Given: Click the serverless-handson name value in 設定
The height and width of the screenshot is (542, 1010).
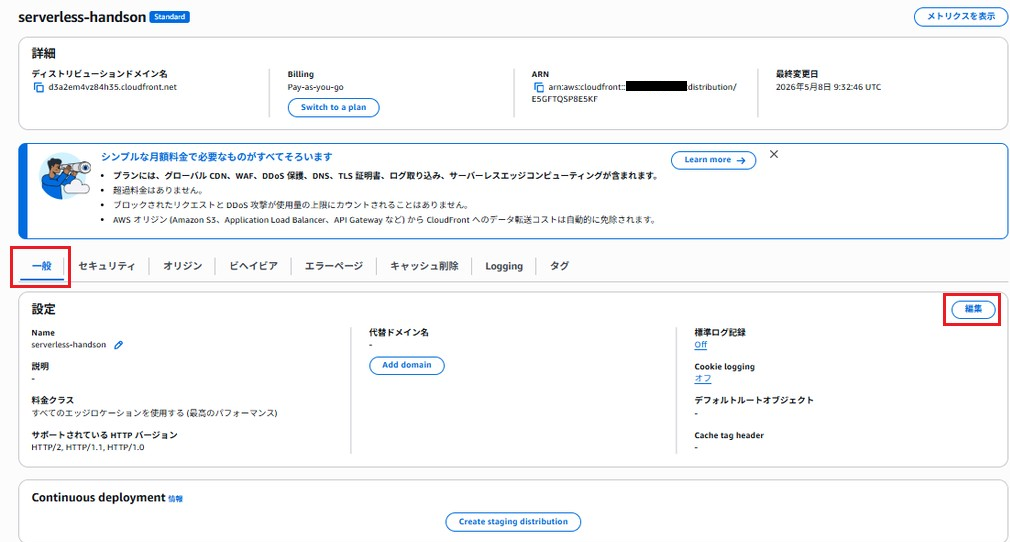Looking at the screenshot, I should tap(69, 345).
